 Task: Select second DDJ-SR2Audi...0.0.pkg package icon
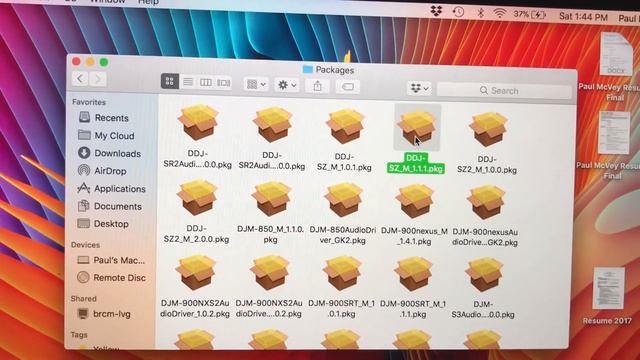point(272,124)
